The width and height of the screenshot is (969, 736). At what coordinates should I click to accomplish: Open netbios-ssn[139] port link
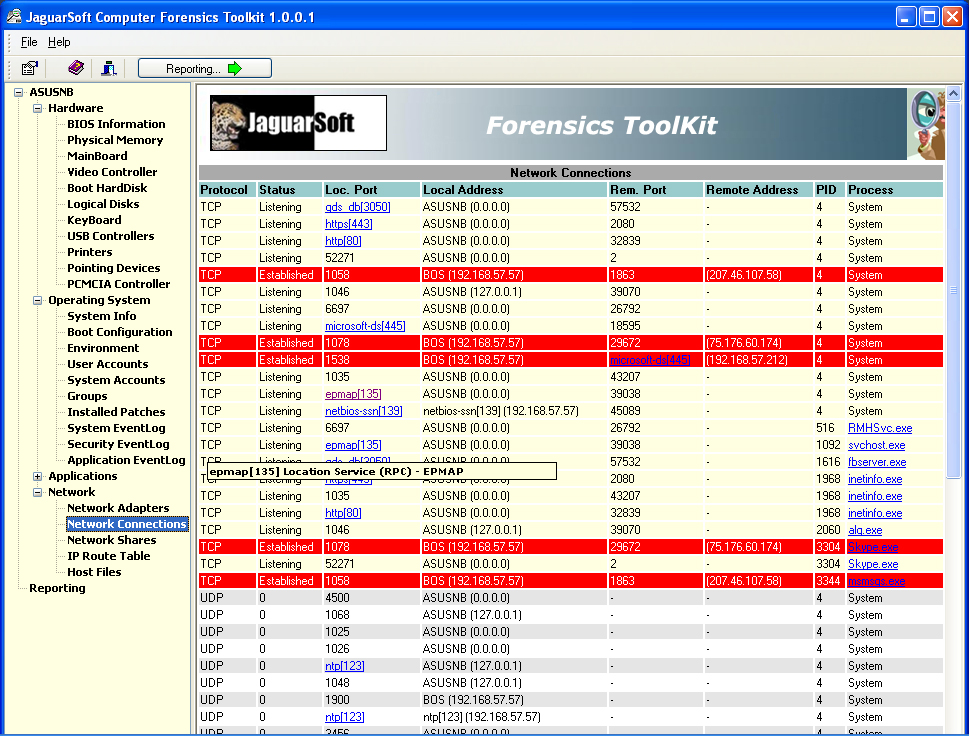point(363,411)
